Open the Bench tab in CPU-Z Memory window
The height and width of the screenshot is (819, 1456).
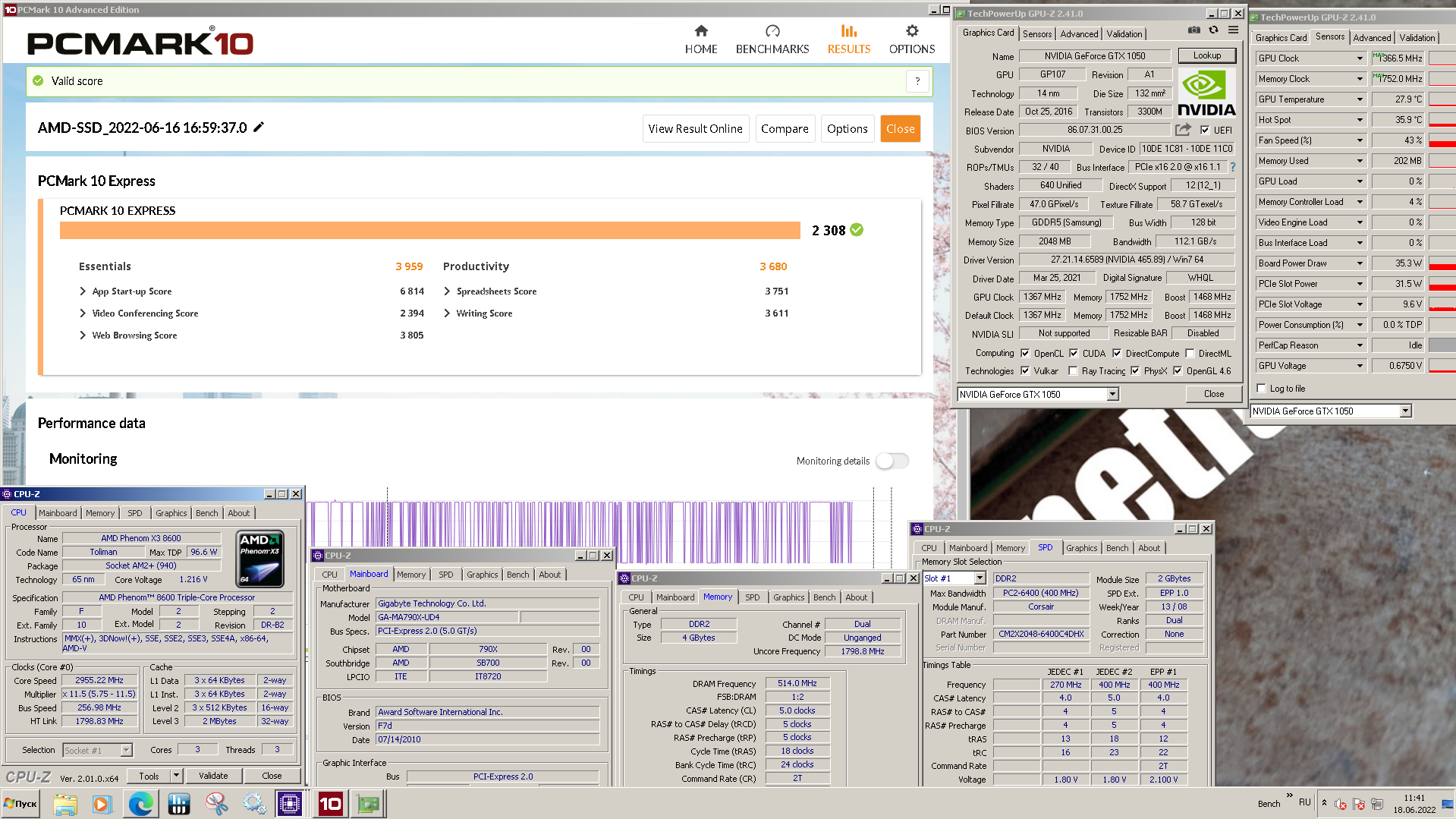pos(824,597)
